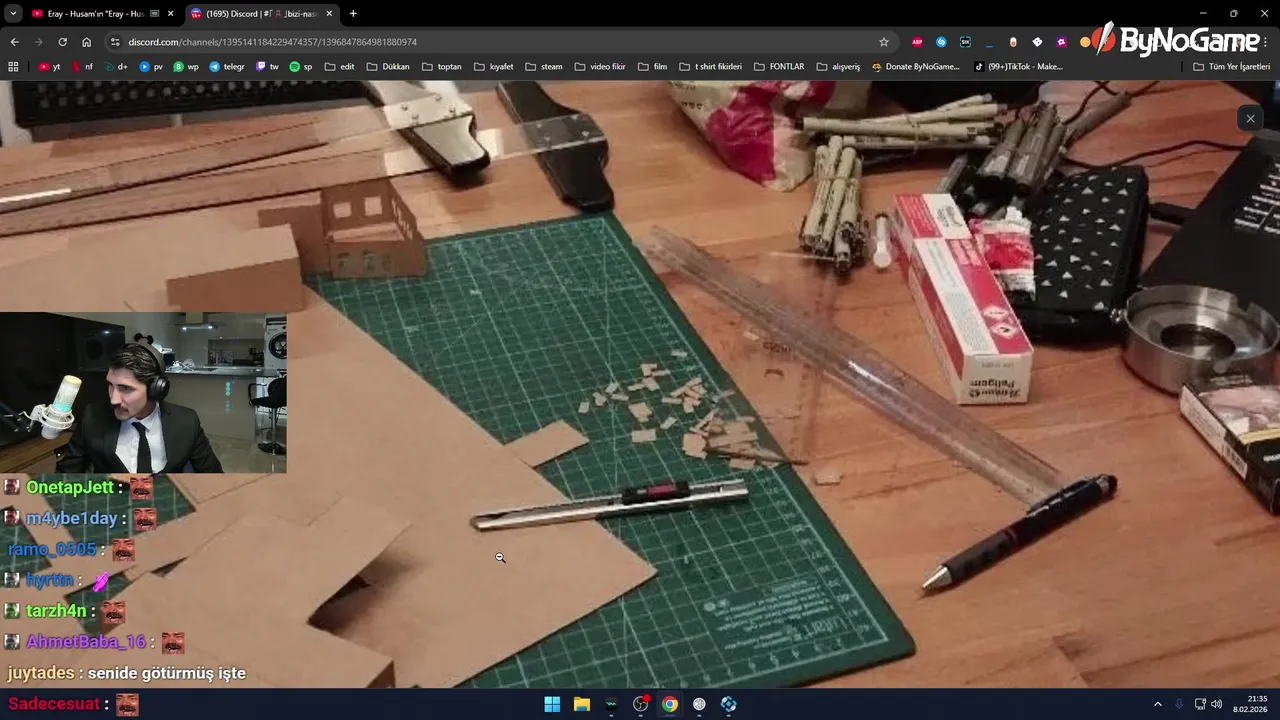Open the sp Spotify bookmark
This screenshot has height=720, width=1280.
[x=301, y=67]
